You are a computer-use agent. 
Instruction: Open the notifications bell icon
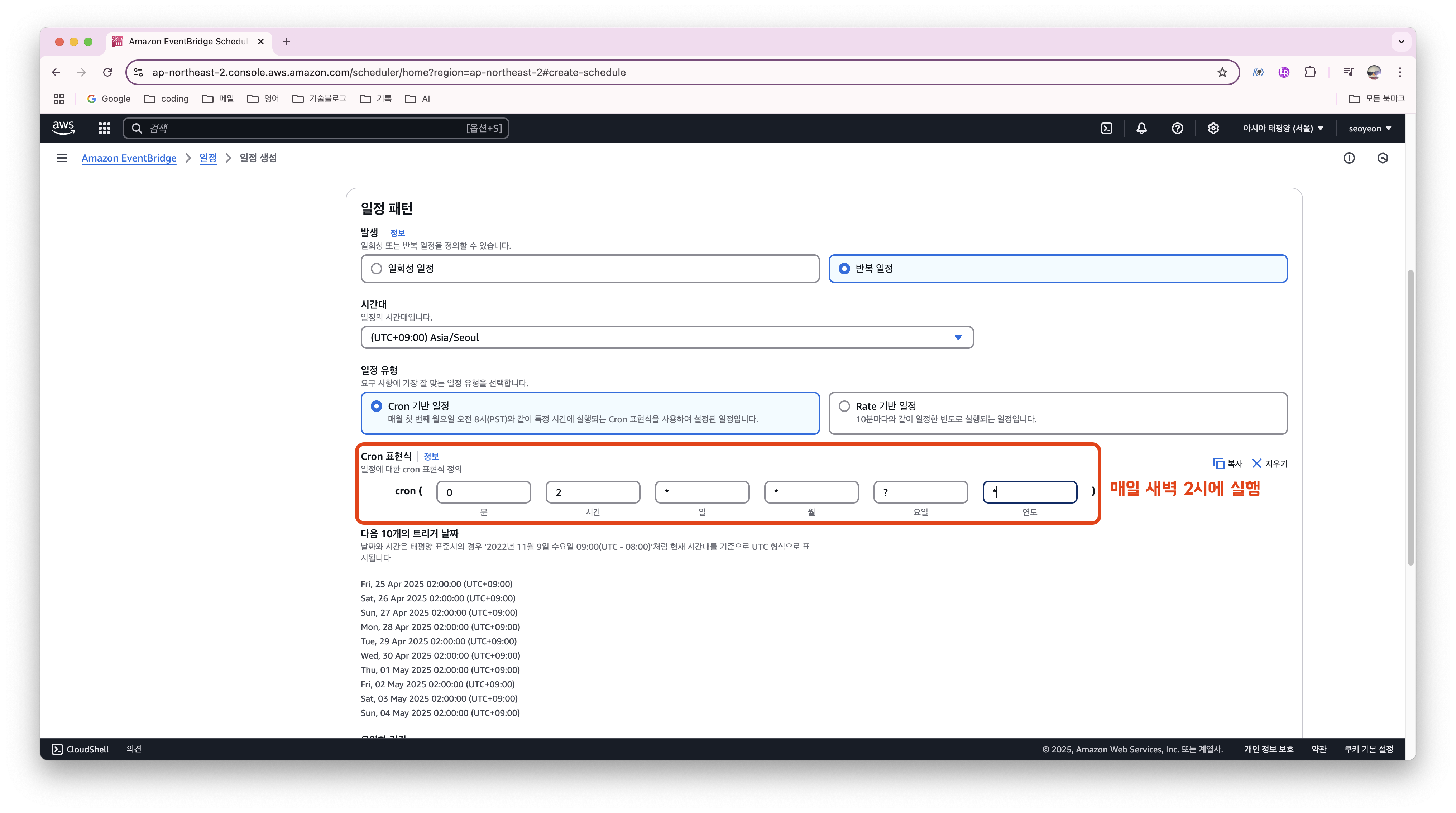coord(1141,128)
